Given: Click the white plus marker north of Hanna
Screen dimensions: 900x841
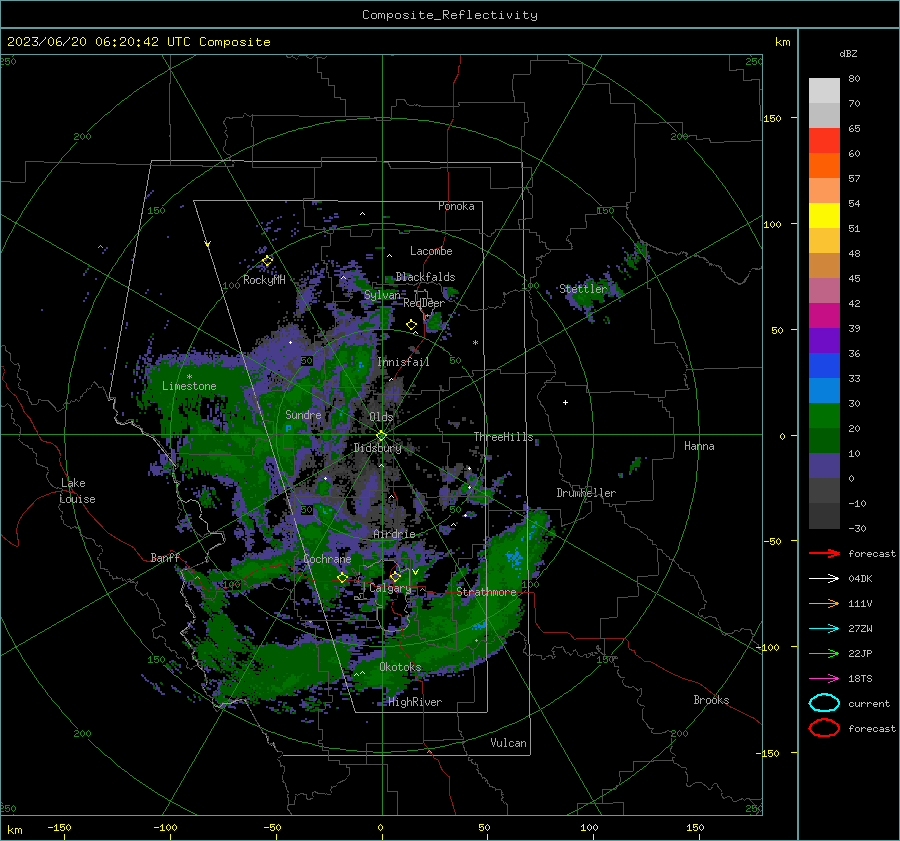Looking at the screenshot, I should click(565, 402).
